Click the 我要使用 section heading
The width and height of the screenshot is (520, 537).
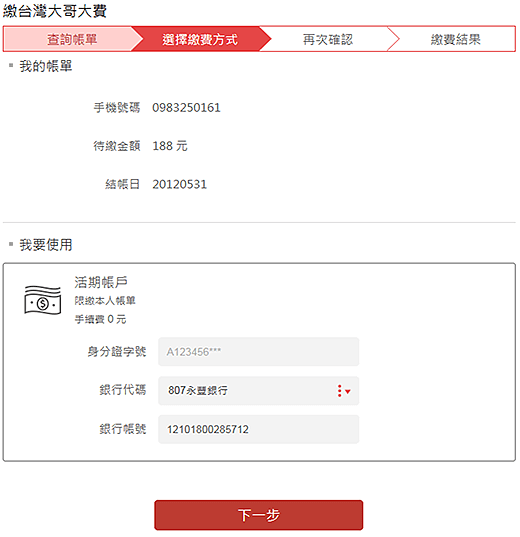(46, 245)
